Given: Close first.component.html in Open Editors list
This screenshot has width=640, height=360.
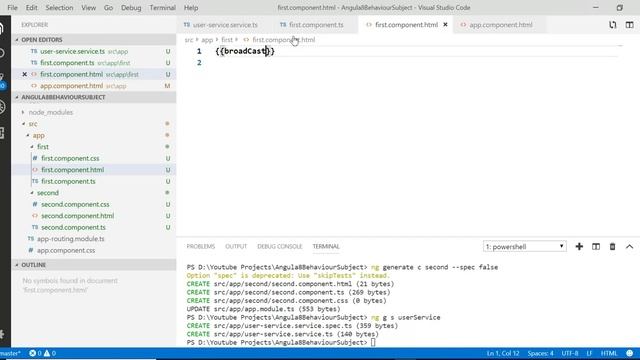Looking at the screenshot, I should point(24,74).
